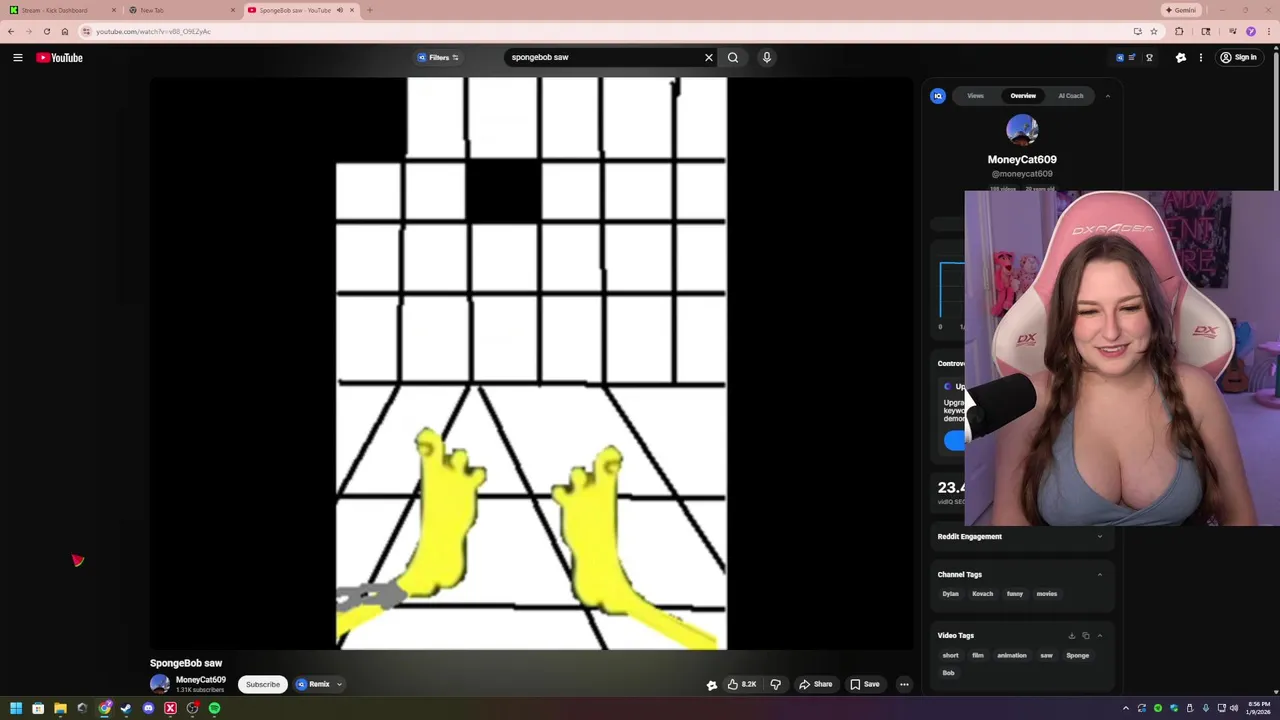Viewport: 1280px width, 720px height.
Task: Download the video tags
Action: coord(1072,636)
